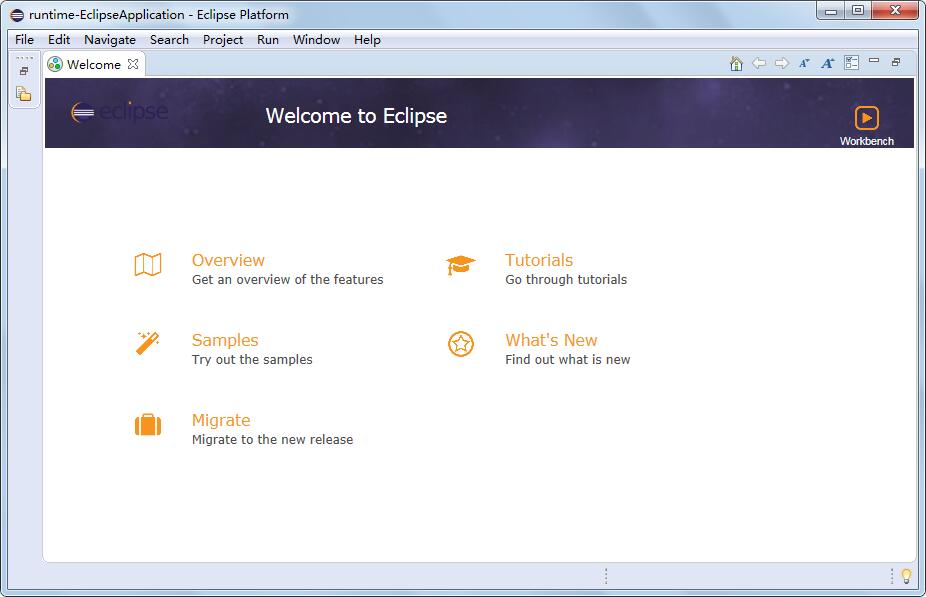926x597 pixels.
Task: Click 'Find out what is new' text
Action: (x=568, y=360)
